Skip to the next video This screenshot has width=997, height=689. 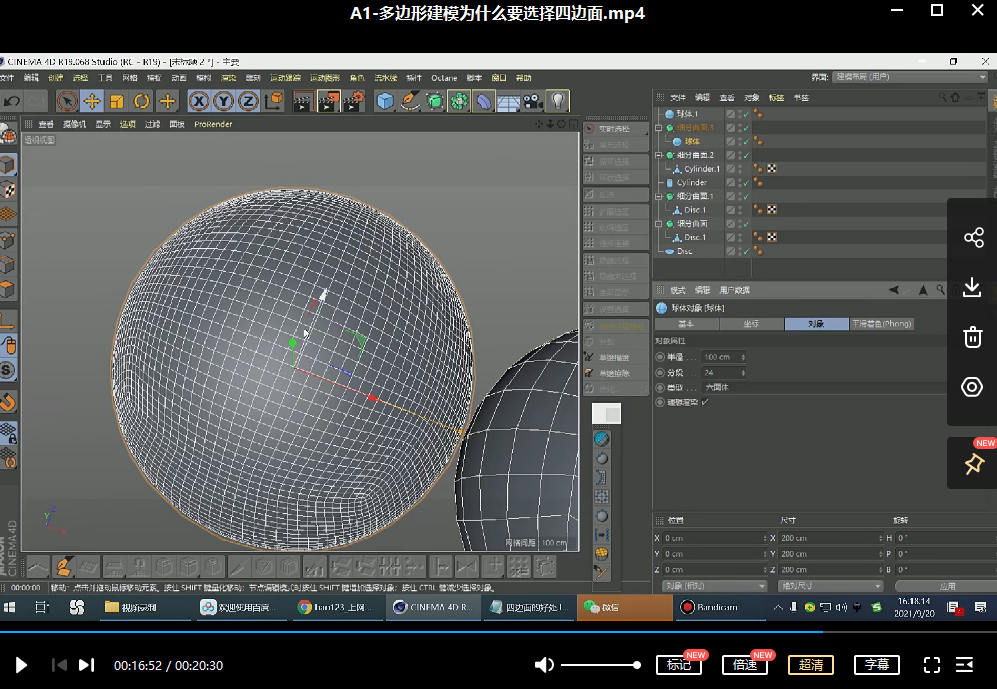[x=87, y=665]
